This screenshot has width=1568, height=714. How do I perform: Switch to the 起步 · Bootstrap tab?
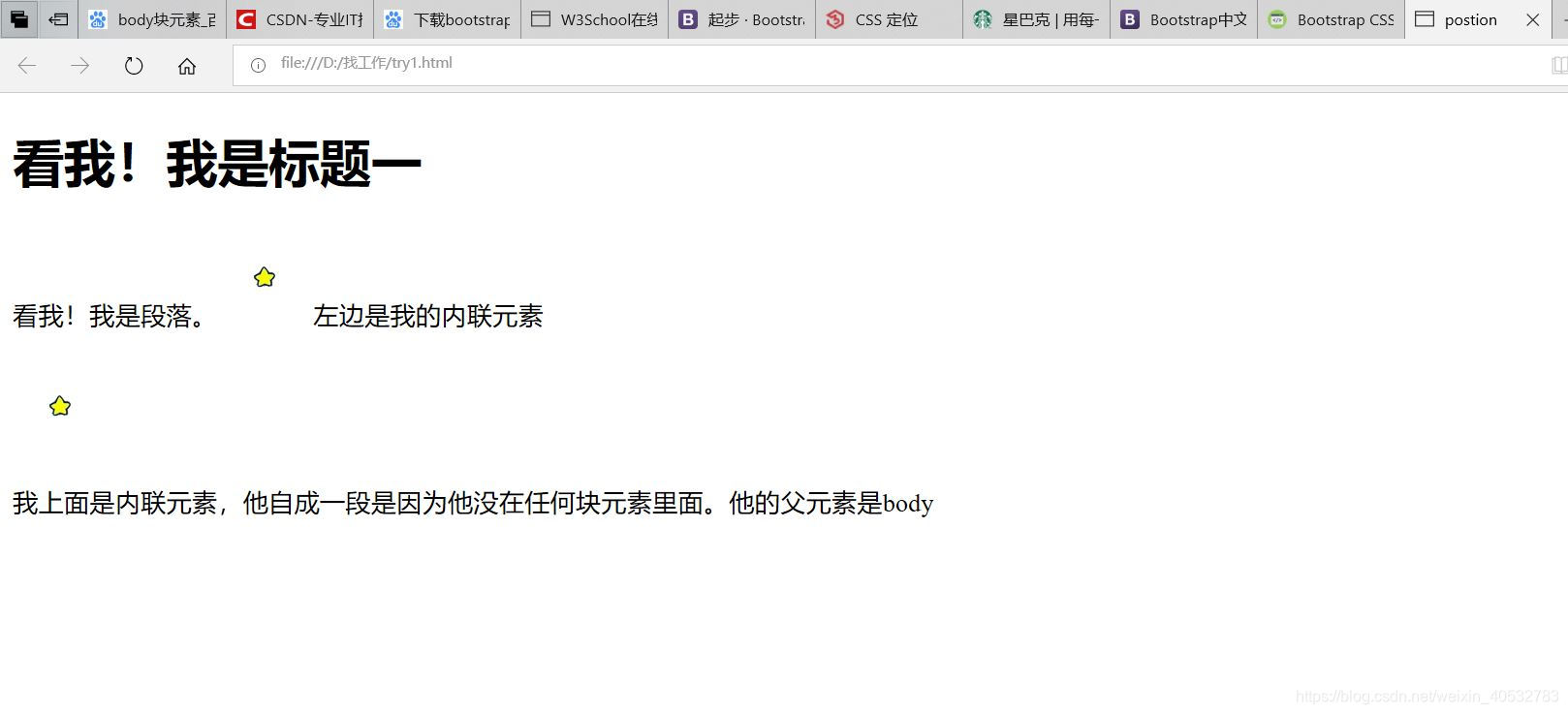point(742,19)
